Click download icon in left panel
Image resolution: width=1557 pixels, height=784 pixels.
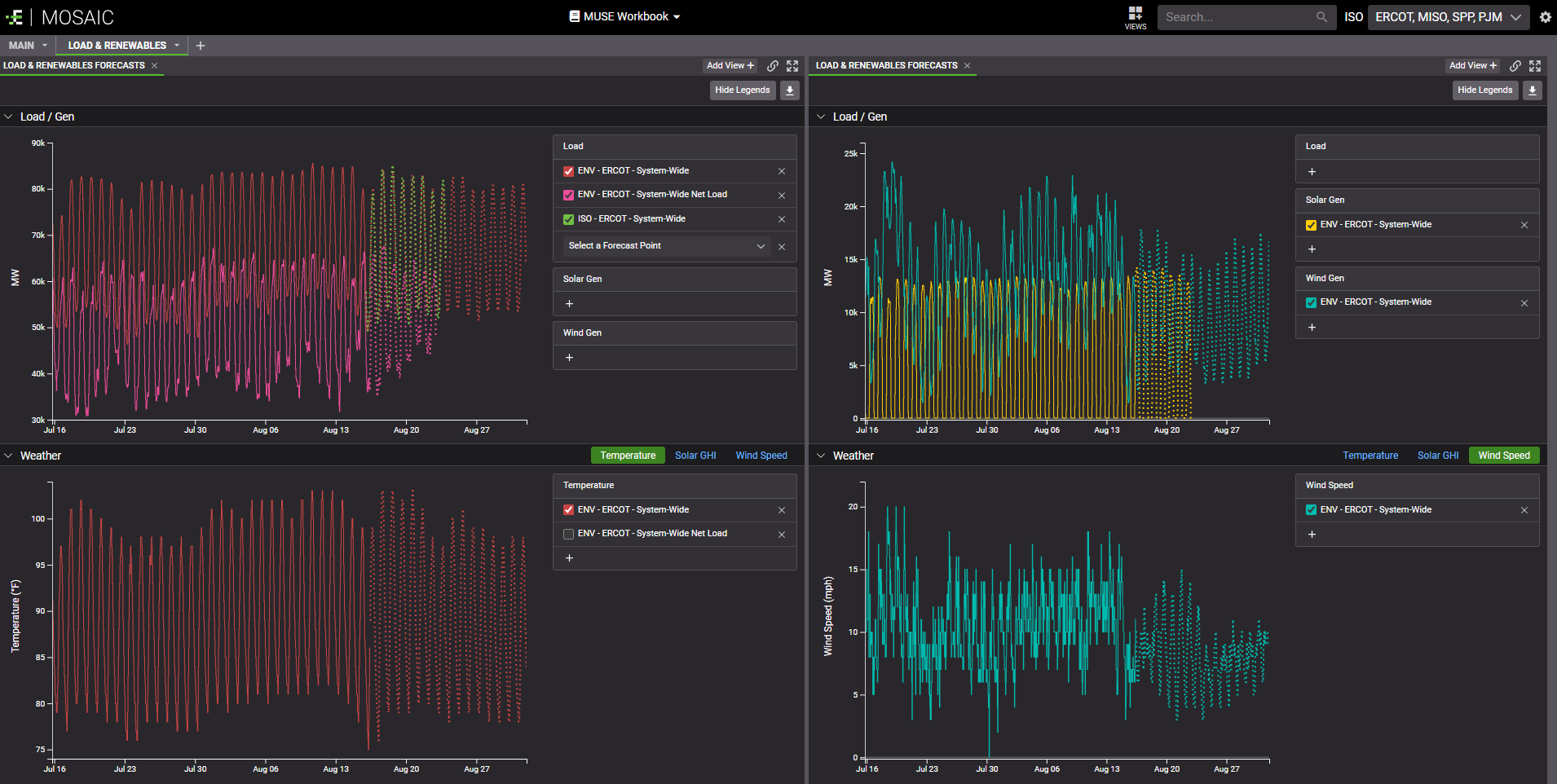(x=789, y=90)
